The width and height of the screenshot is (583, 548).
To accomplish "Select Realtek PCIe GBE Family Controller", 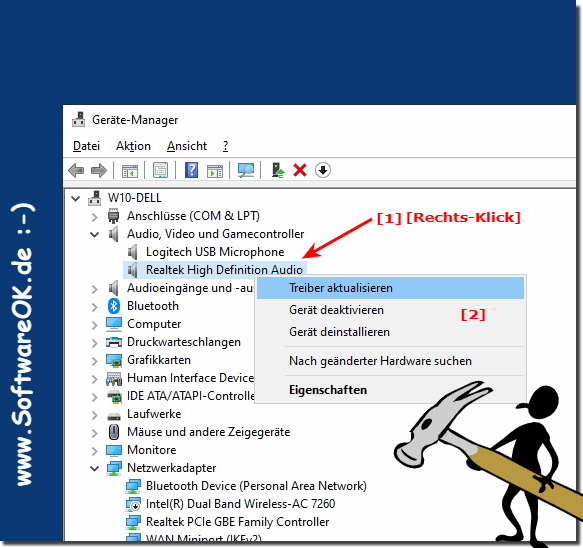I will 238,522.
